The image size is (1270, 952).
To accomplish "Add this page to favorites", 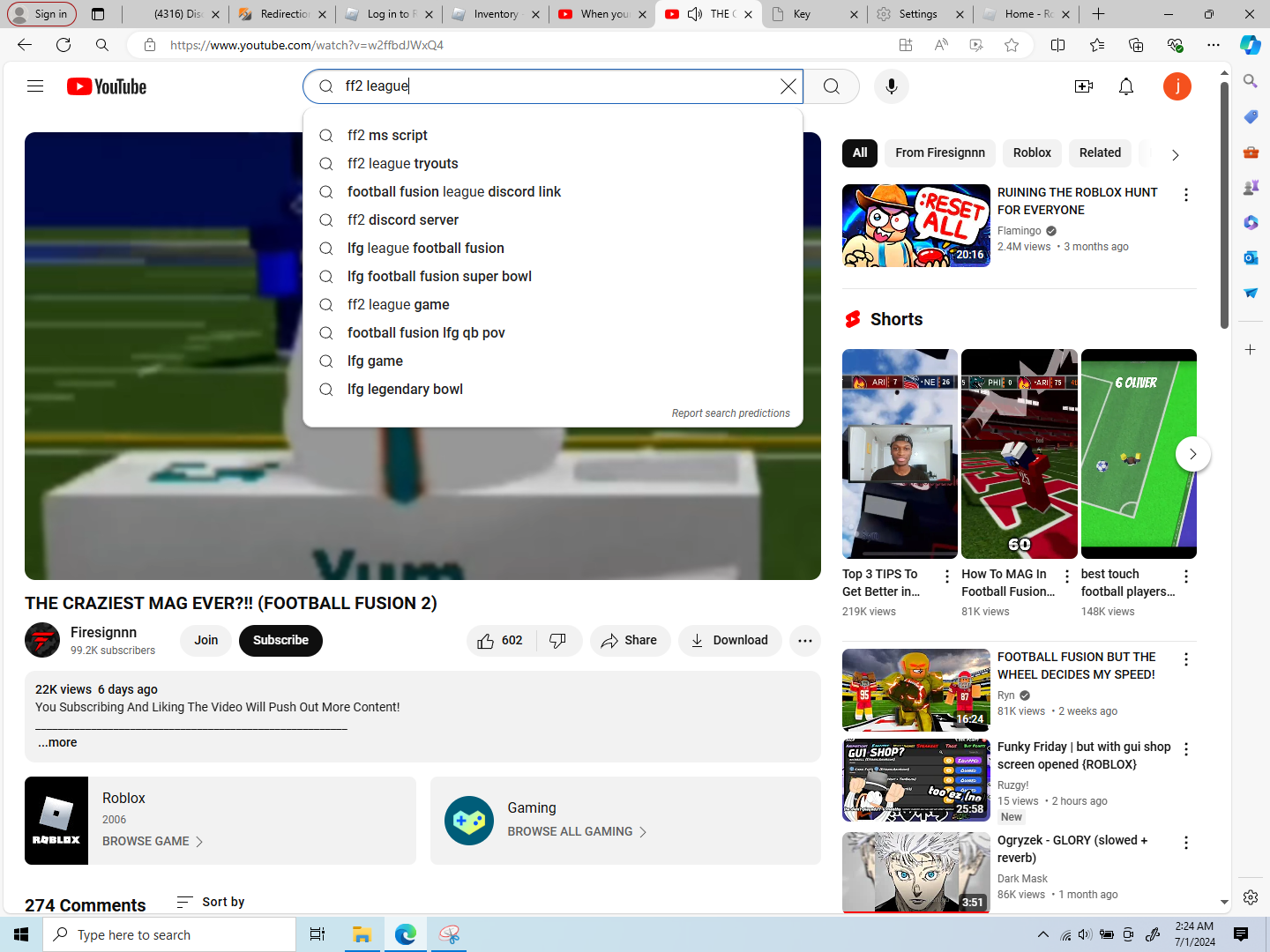I will (1012, 45).
